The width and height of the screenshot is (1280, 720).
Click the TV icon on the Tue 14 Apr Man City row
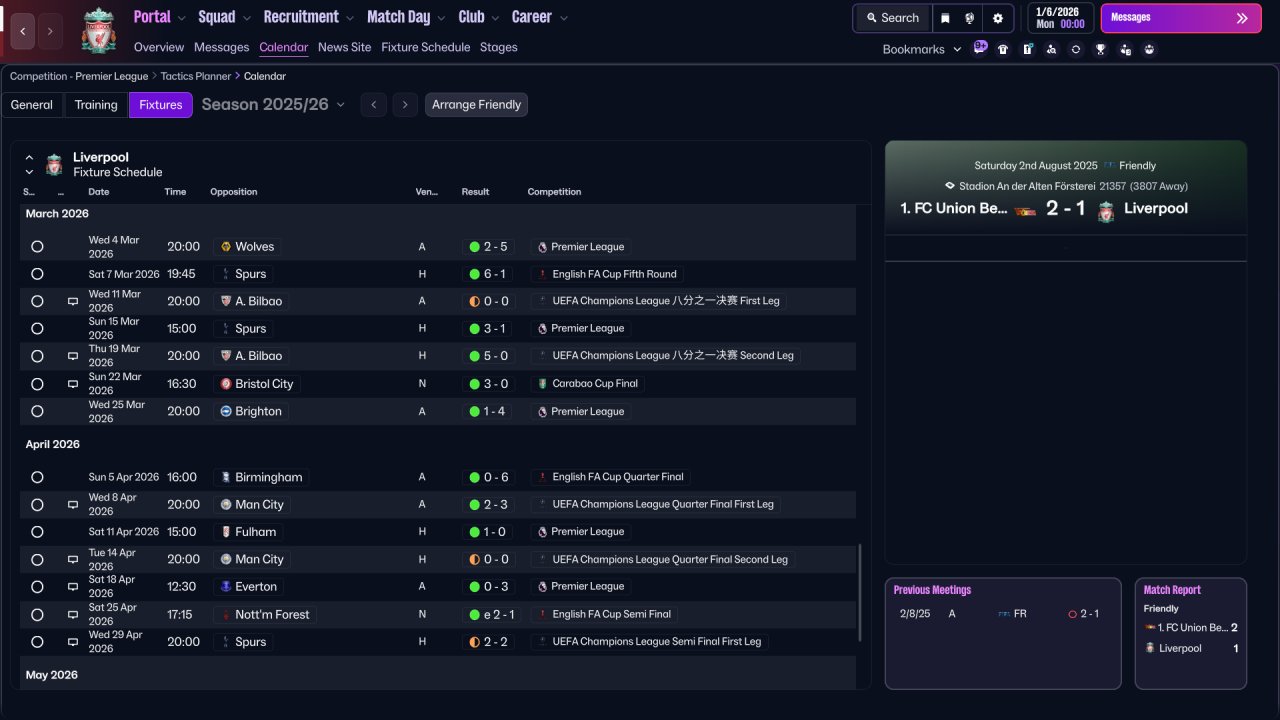point(73,560)
